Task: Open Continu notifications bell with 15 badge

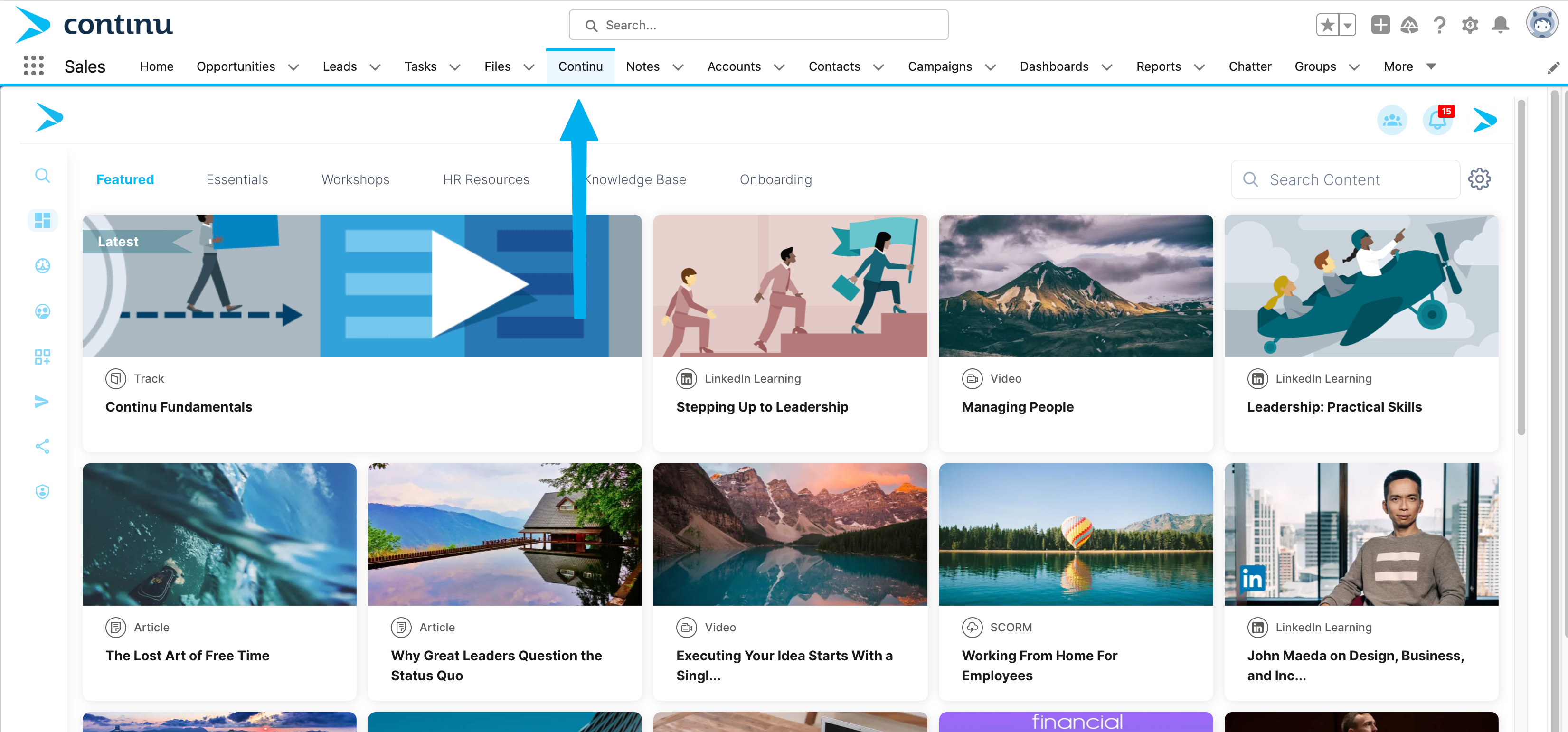Action: click(x=1438, y=120)
